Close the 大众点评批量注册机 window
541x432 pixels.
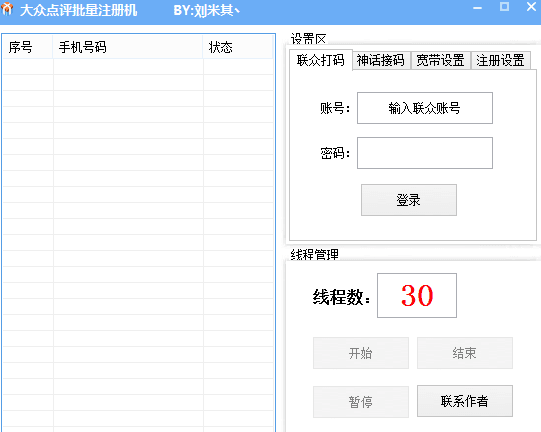[x=531, y=7]
